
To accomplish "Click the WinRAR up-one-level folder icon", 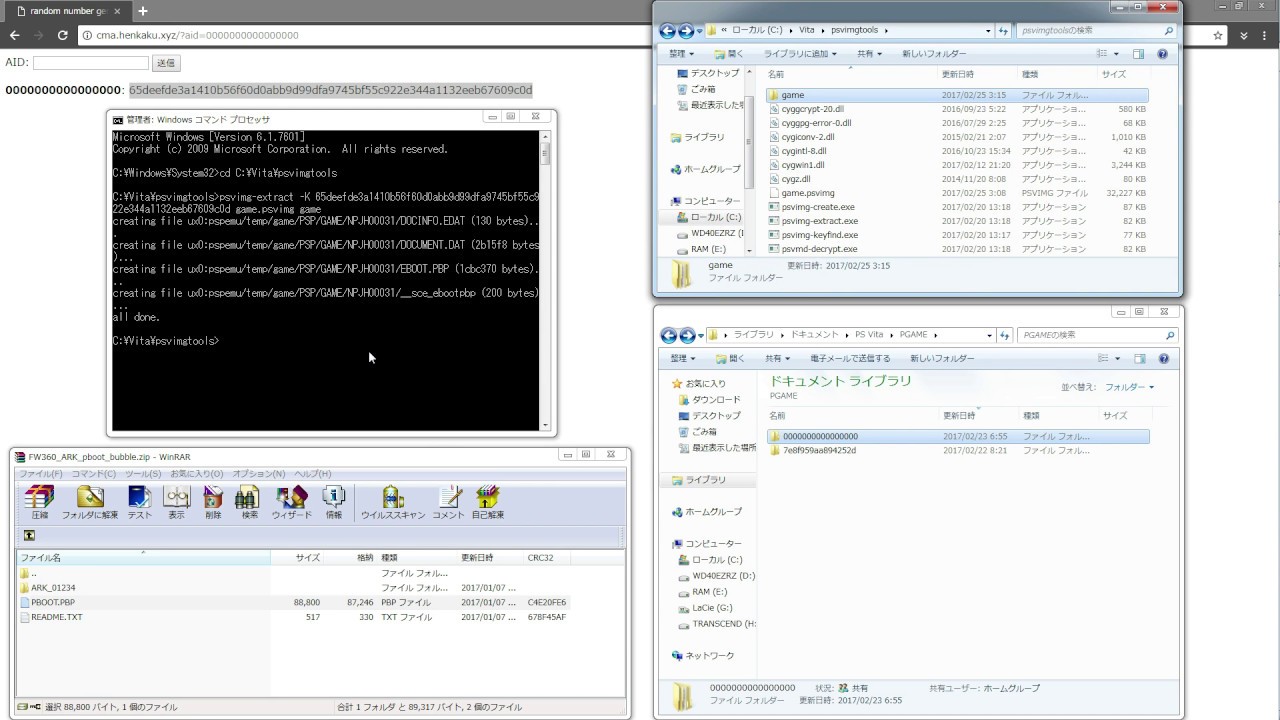I will tap(29, 536).
